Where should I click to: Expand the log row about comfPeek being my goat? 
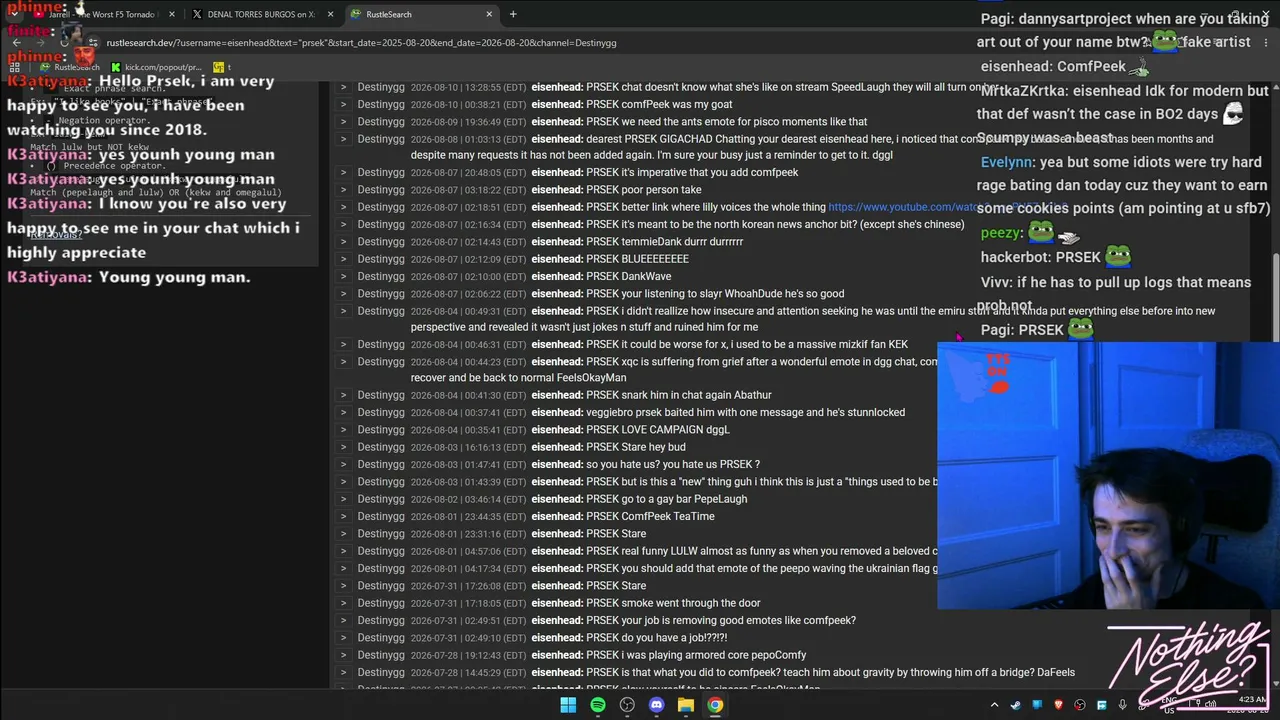[x=343, y=104]
